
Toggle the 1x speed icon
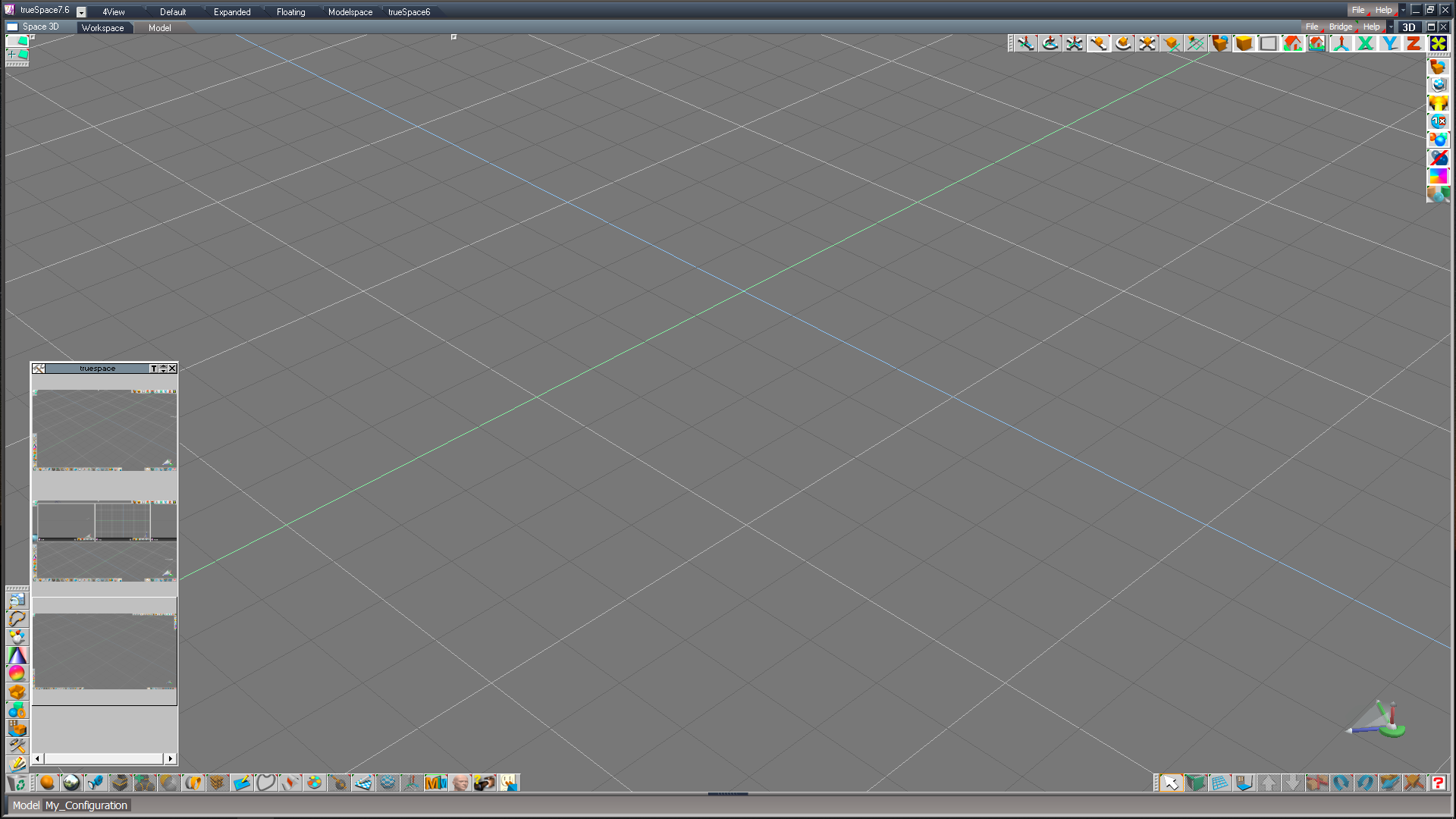[x=1438, y=121]
